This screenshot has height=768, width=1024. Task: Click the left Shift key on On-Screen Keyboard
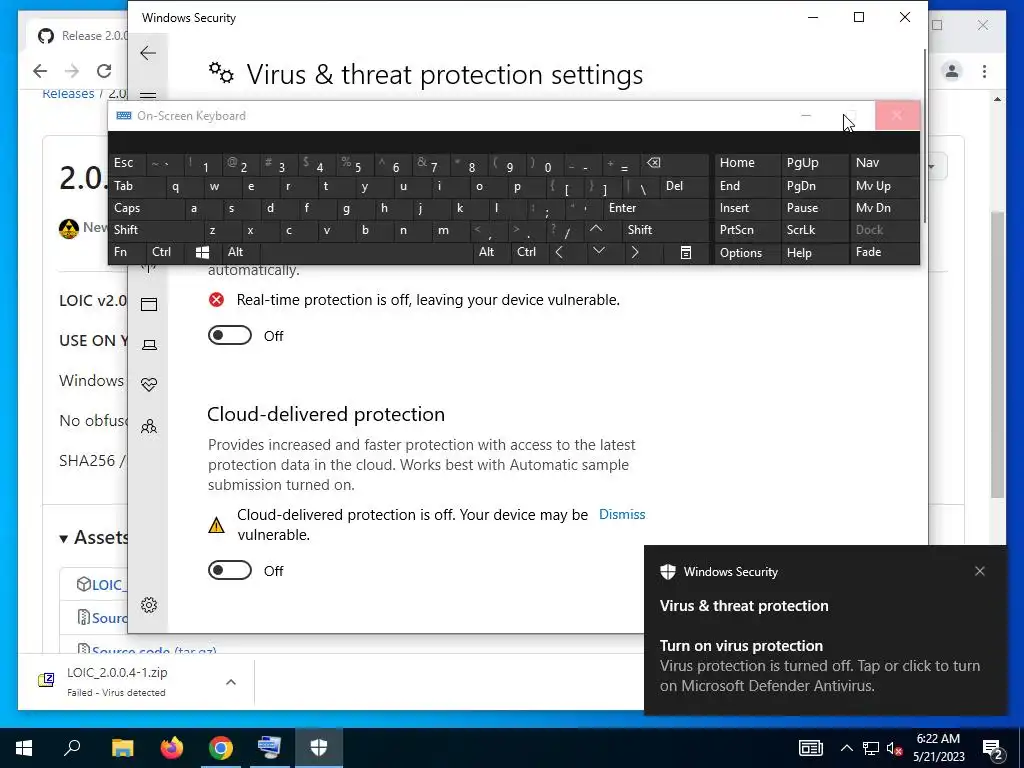tap(155, 230)
